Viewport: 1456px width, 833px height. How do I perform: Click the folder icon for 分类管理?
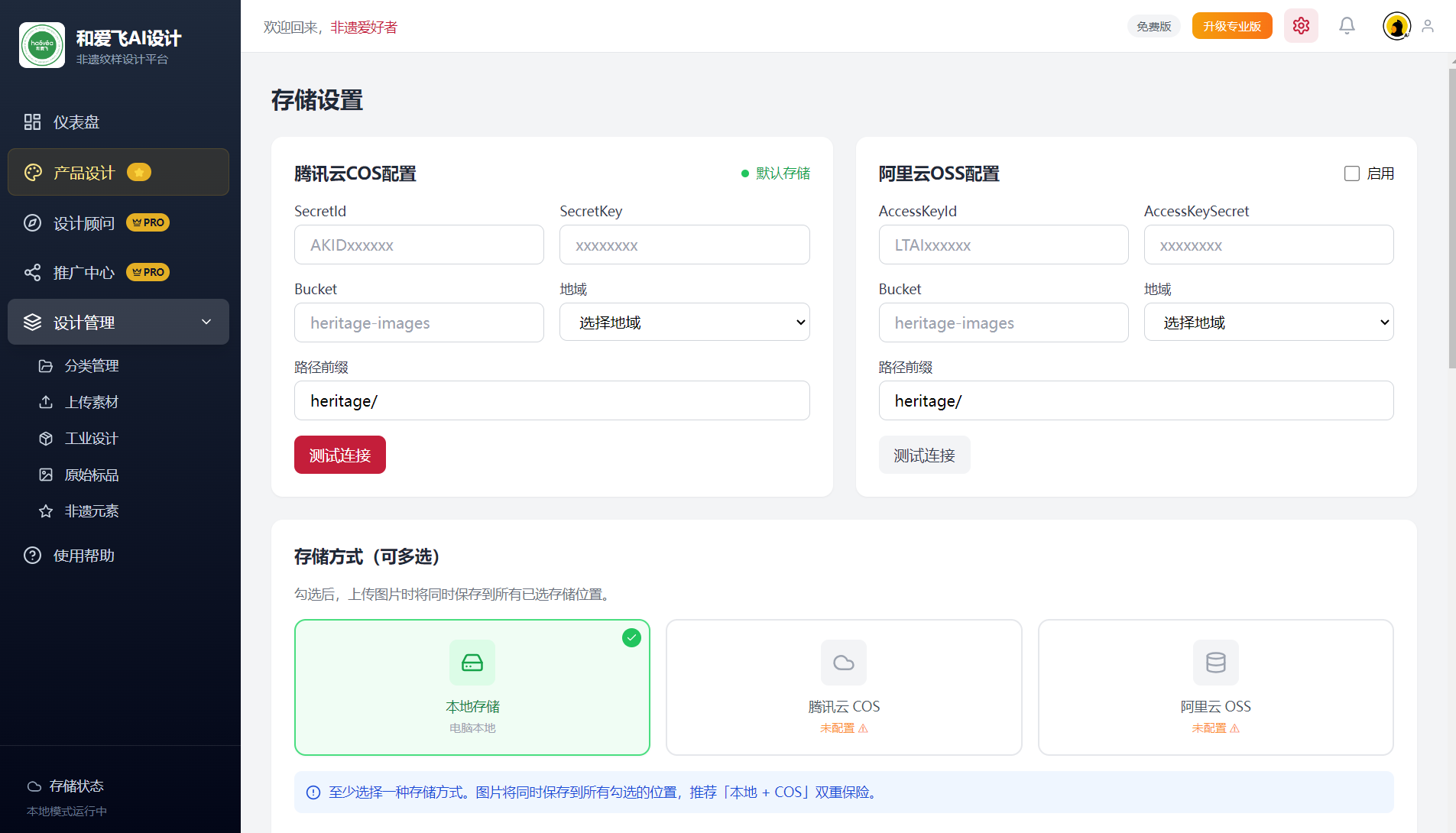pyautogui.click(x=46, y=366)
